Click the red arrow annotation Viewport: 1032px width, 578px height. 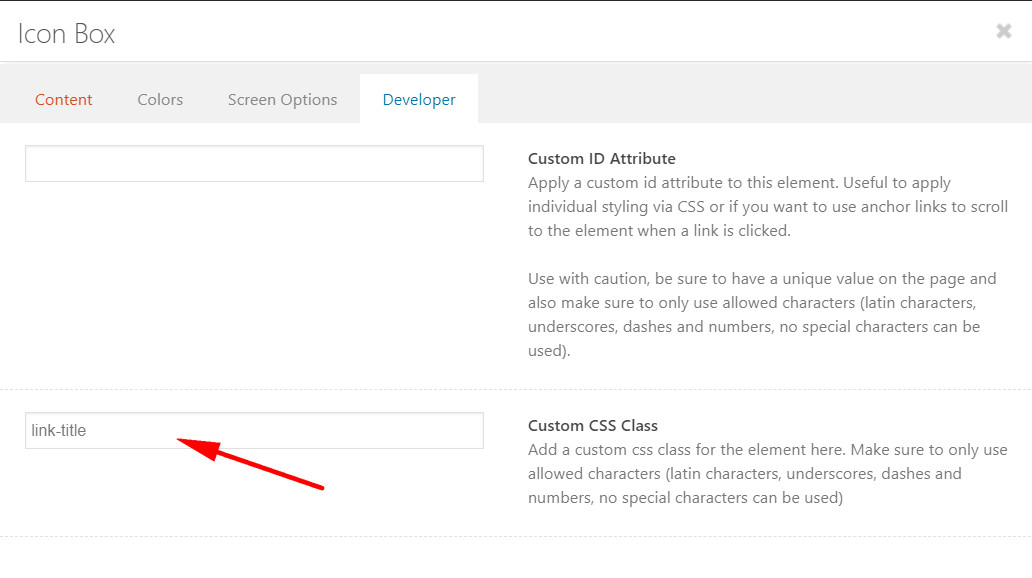250,463
